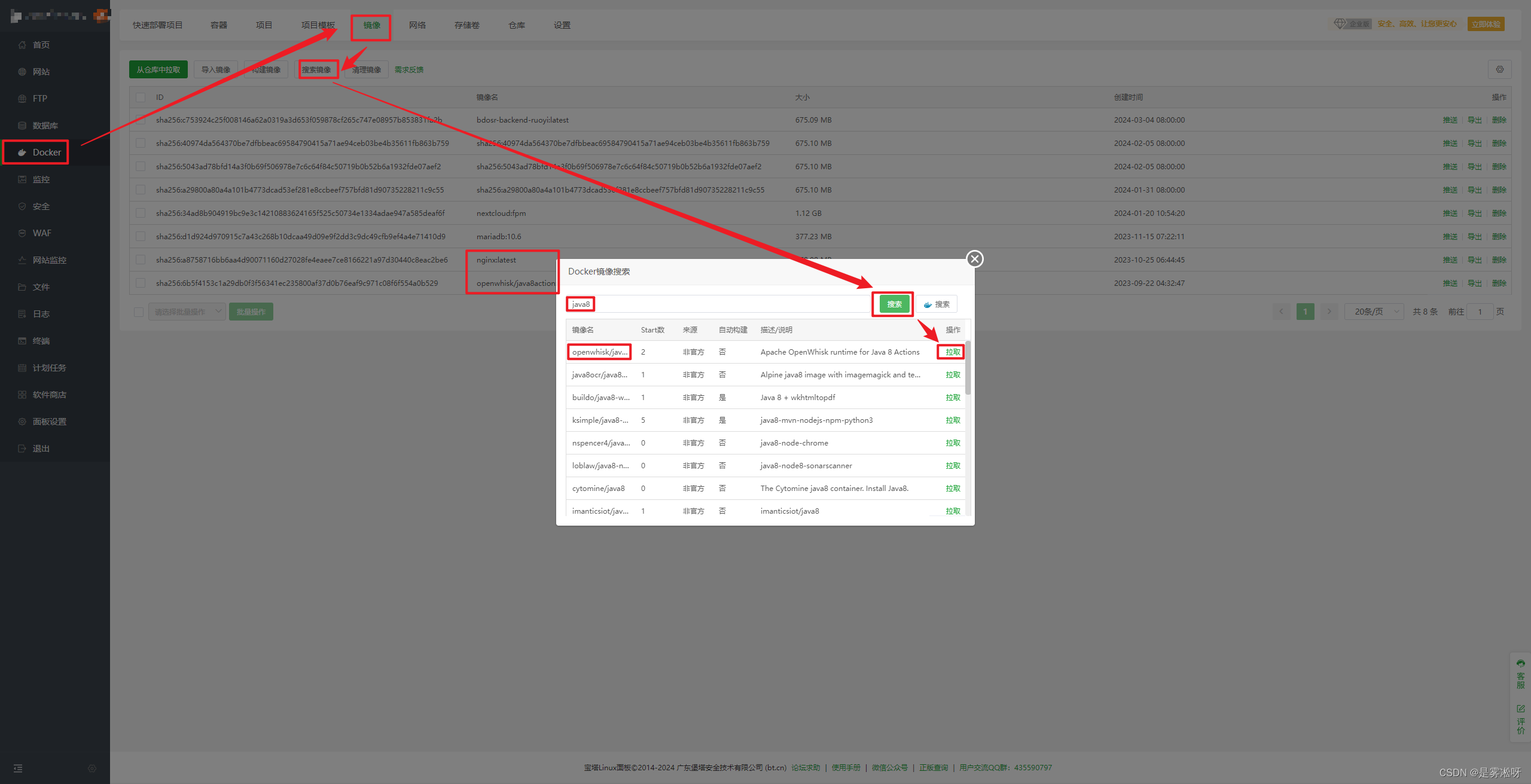Push bdosr-backend-ruoyi:latest via 推送
This screenshot has height=784, width=1531.
1450,120
